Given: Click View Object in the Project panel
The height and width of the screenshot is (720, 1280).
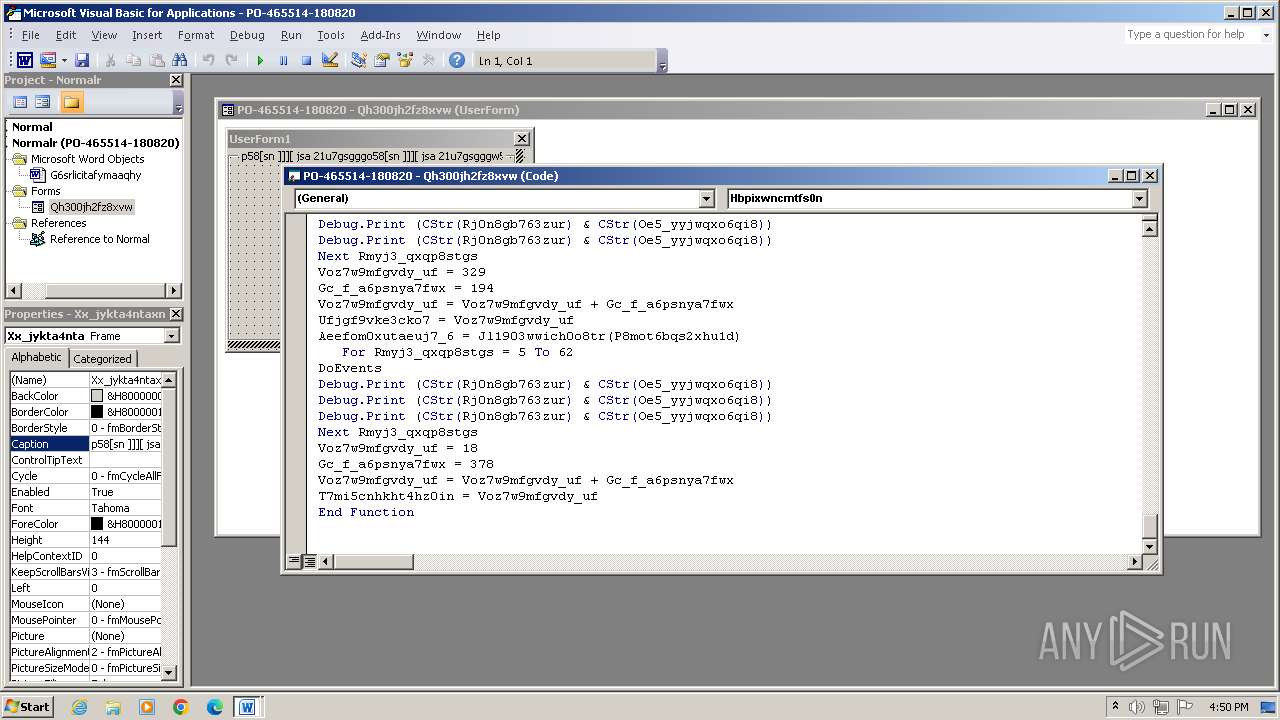Looking at the screenshot, I should (x=43, y=102).
